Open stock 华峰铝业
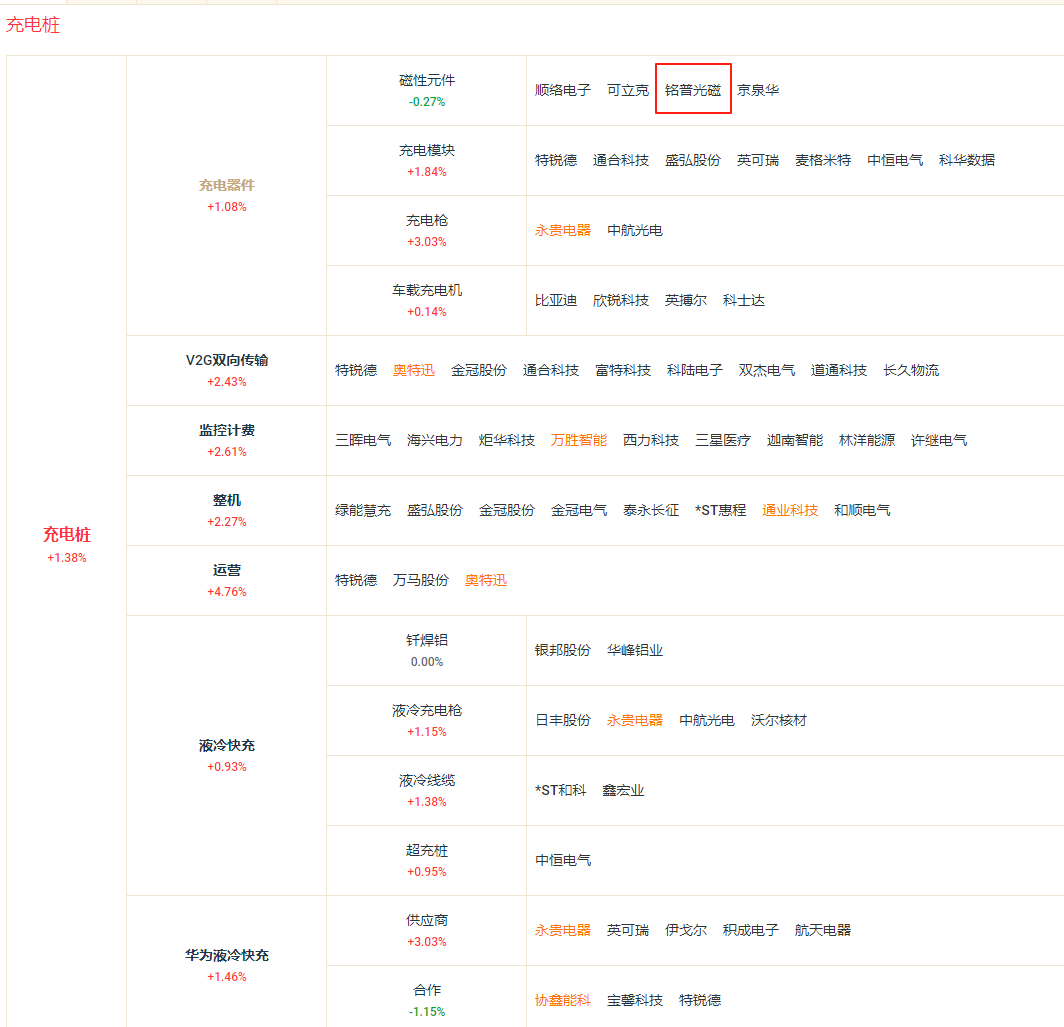1064x1027 pixels. (634, 650)
